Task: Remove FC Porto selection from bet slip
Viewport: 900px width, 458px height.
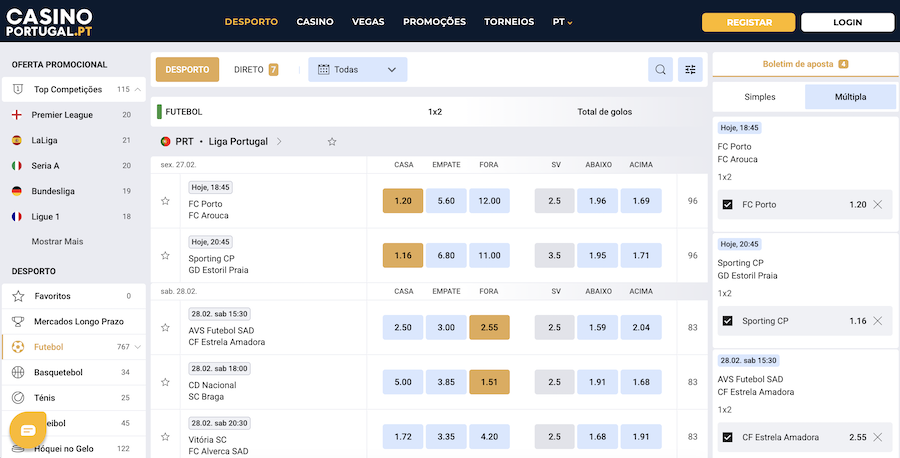Action: coord(878,204)
